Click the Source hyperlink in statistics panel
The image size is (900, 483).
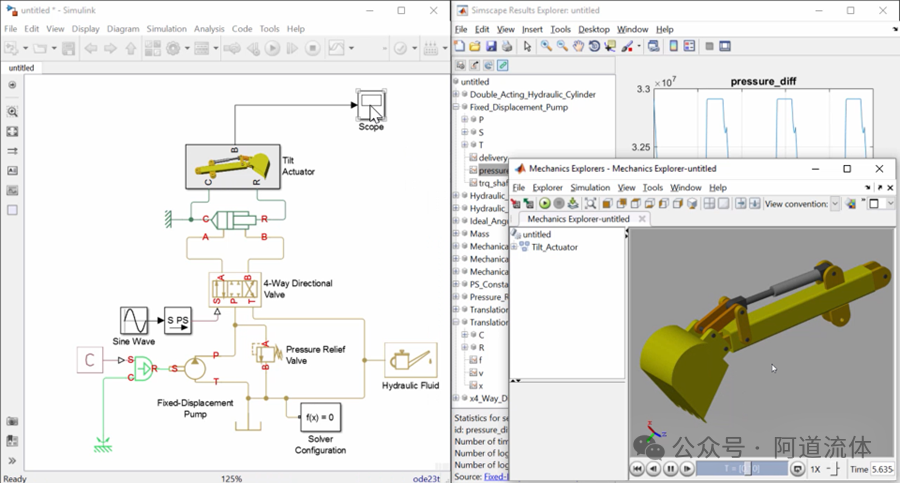(x=494, y=477)
